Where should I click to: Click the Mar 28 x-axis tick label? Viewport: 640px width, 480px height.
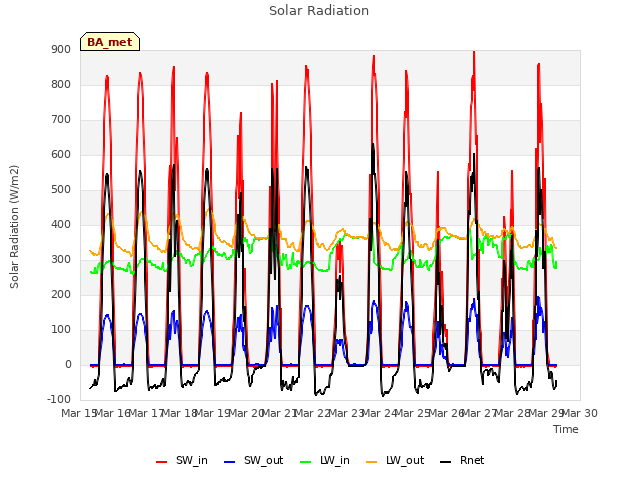coord(513,413)
